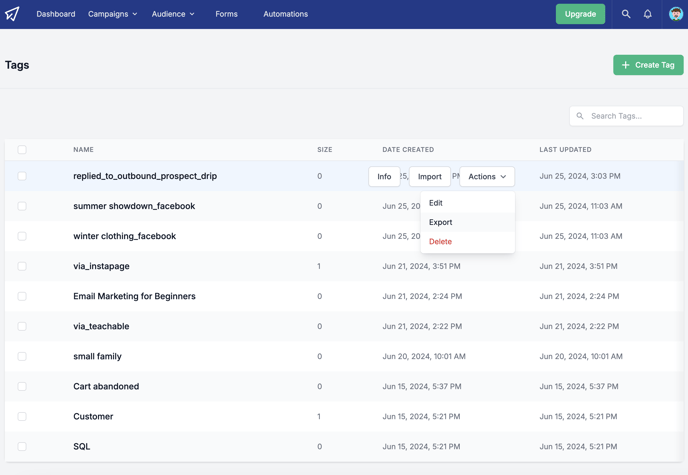Sort by DATE CREATED column header
Image resolution: width=688 pixels, height=475 pixels.
(408, 150)
